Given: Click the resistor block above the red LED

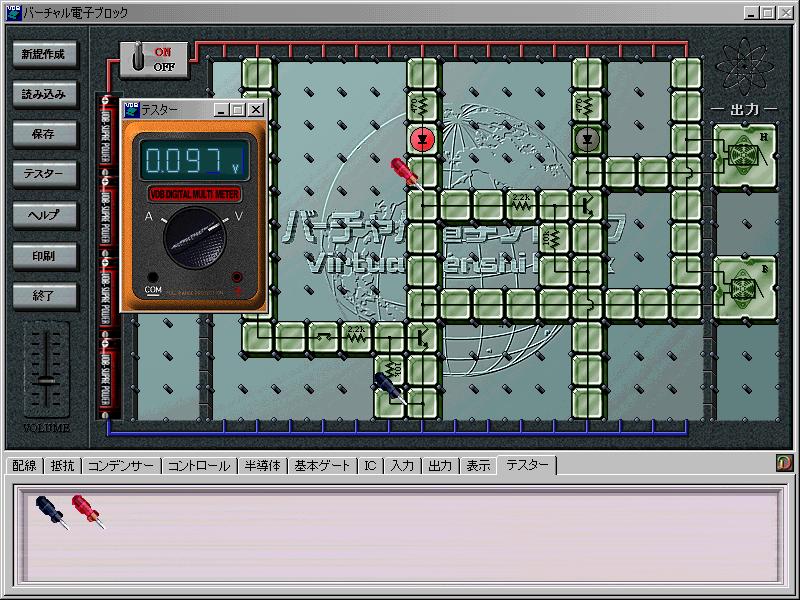Looking at the screenshot, I should (422, 106).
